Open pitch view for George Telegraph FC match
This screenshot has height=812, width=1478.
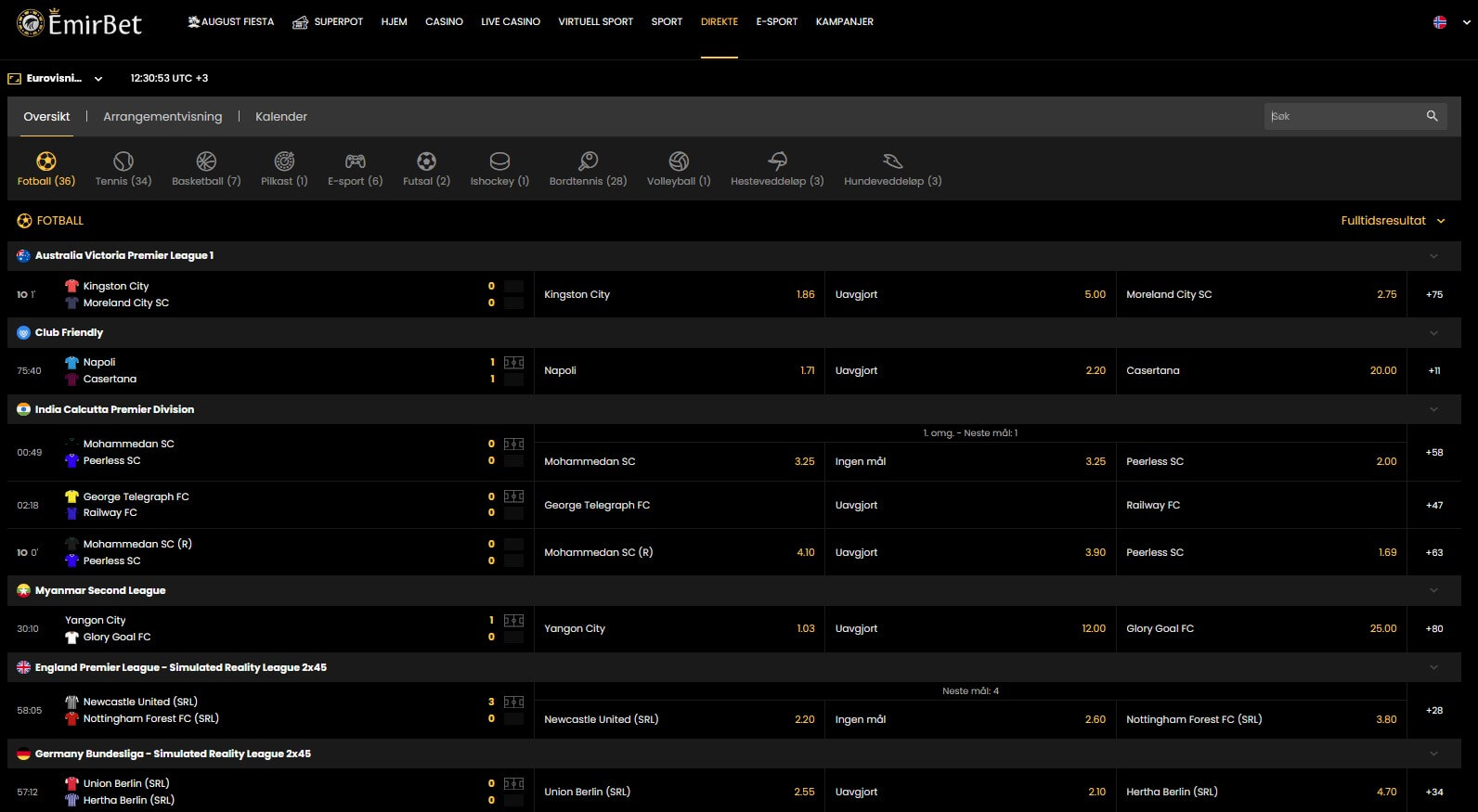(x=513, y=496)
